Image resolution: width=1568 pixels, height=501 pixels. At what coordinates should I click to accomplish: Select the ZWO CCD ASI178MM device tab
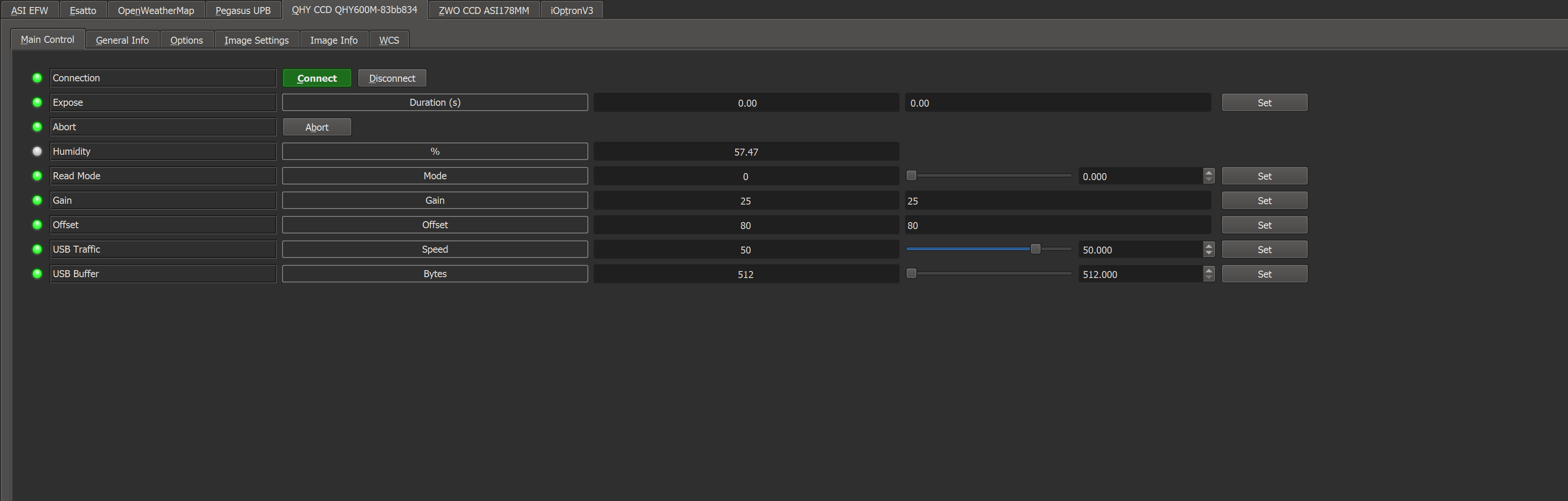[483, 10]
